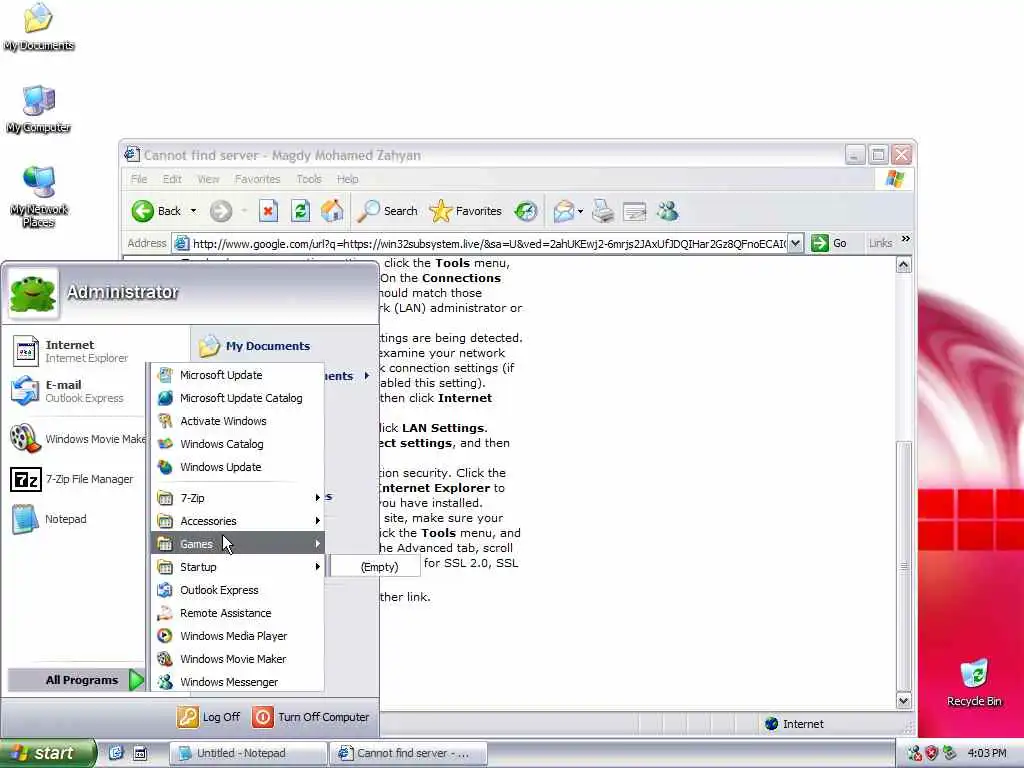Open the Address bar URL dropdown
The image size is (1024, 768).
pos(795,243)
